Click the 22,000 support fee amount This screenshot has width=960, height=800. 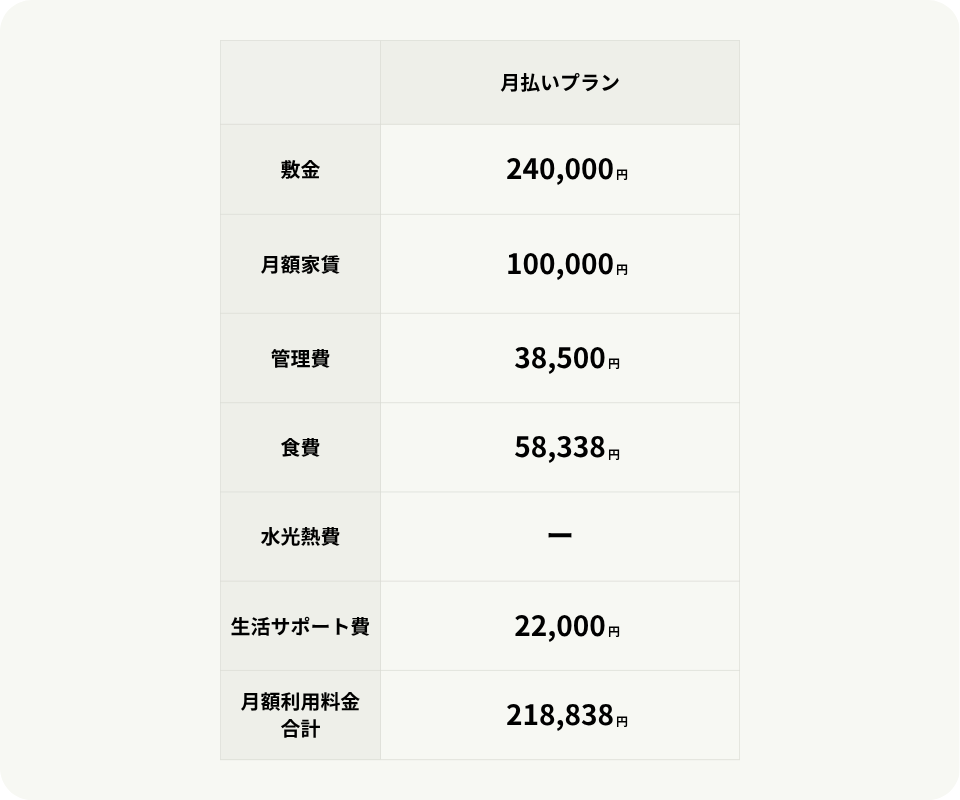point(559,627)
